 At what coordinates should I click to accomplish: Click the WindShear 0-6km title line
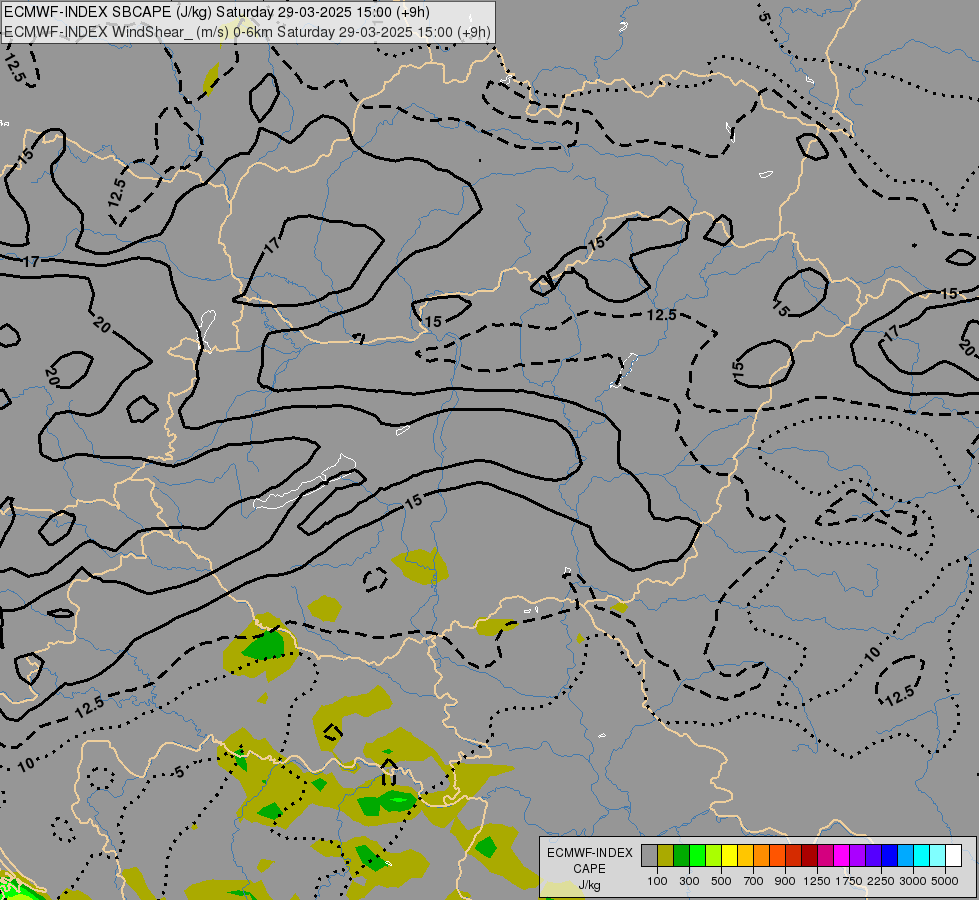tap(247, 32)
